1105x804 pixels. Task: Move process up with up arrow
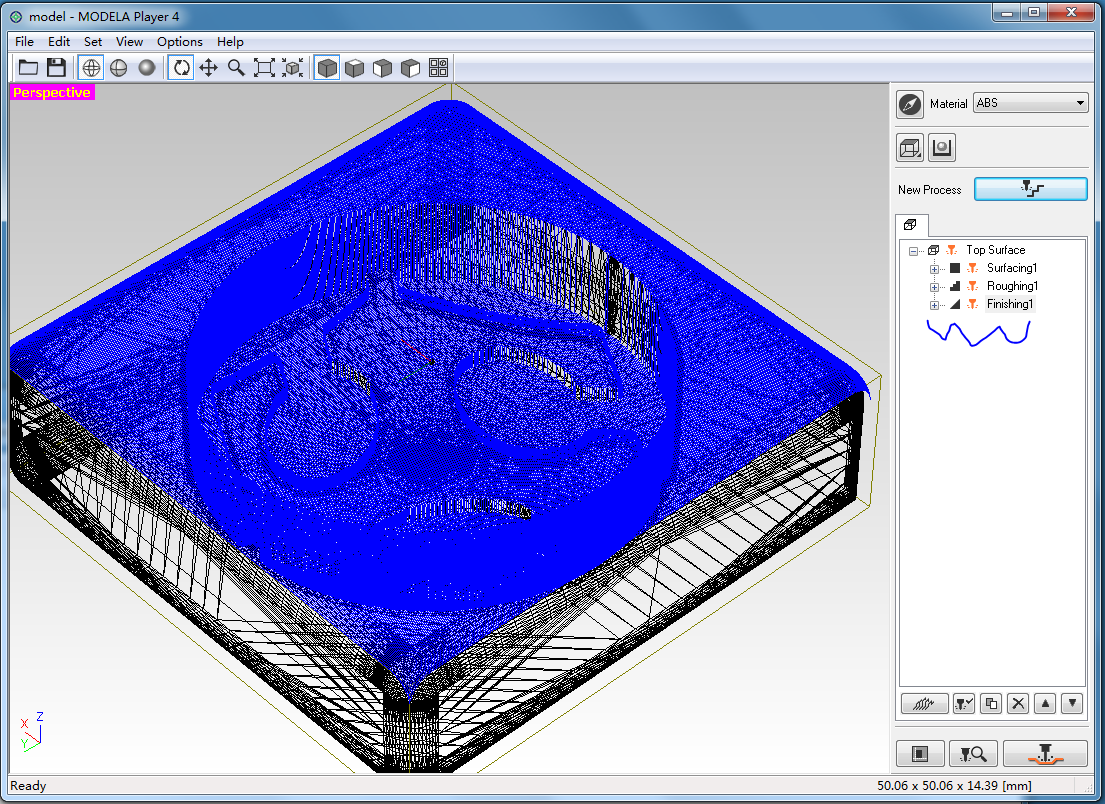[x=1045, y=703]
